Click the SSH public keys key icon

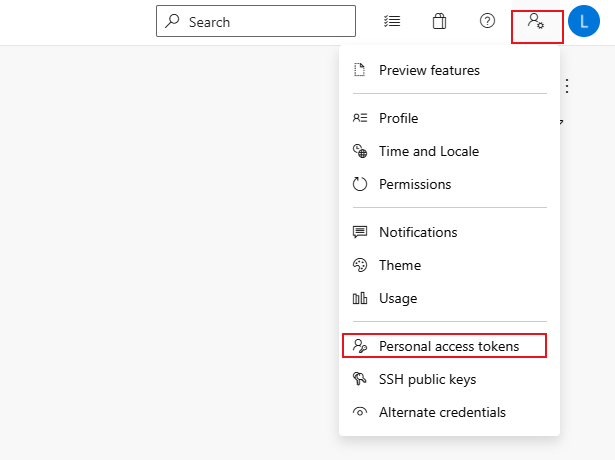[360, 379]
